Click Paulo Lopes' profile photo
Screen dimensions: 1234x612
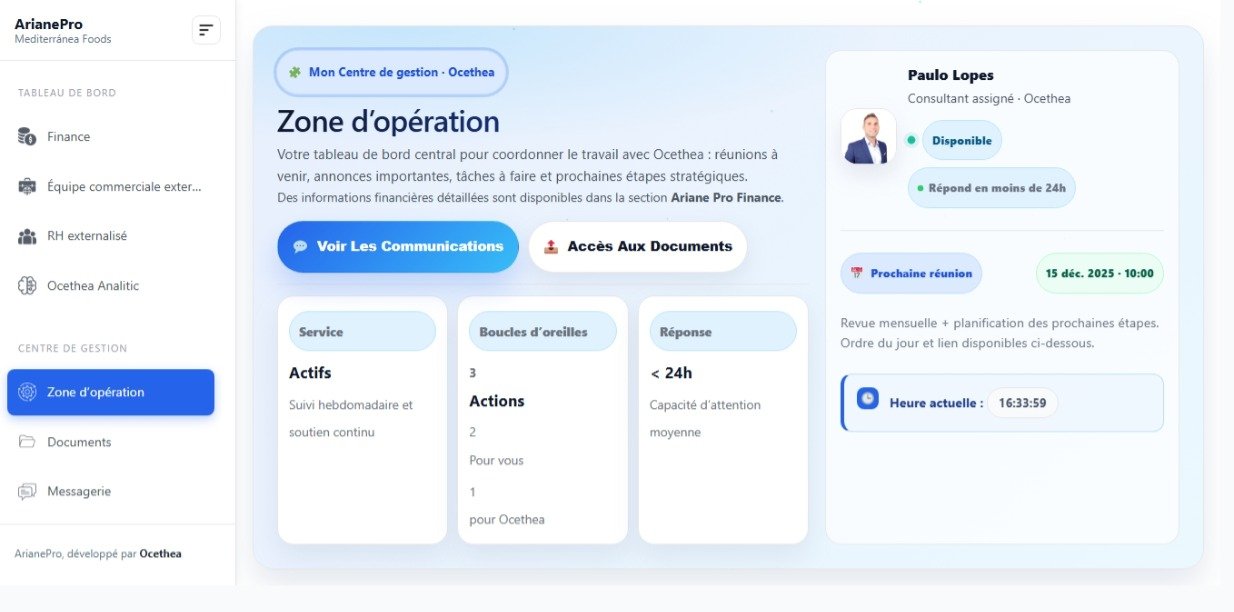click(x=868, y=137)
